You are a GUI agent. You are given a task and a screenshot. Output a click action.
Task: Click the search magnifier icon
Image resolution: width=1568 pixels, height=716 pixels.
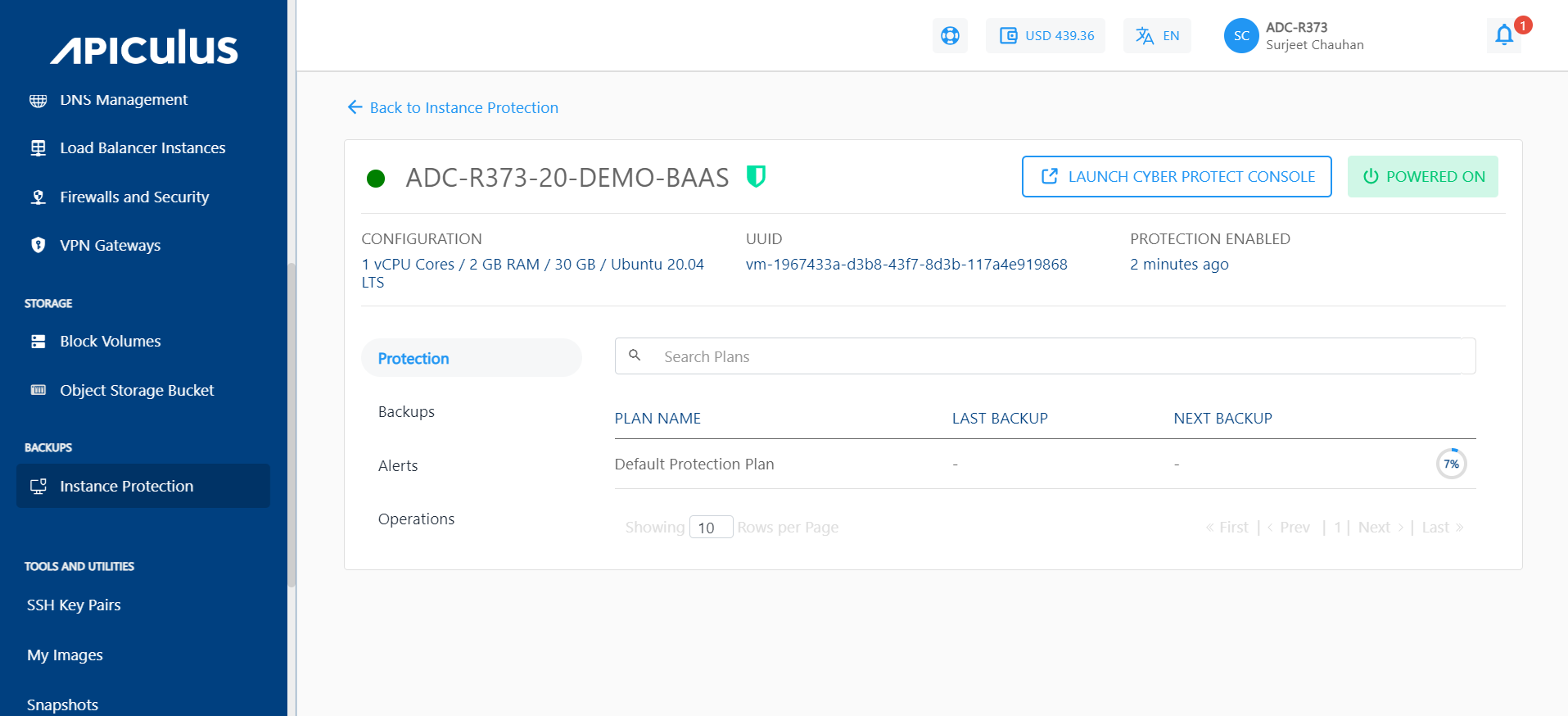pyautogui.click(x=635, y=356)
